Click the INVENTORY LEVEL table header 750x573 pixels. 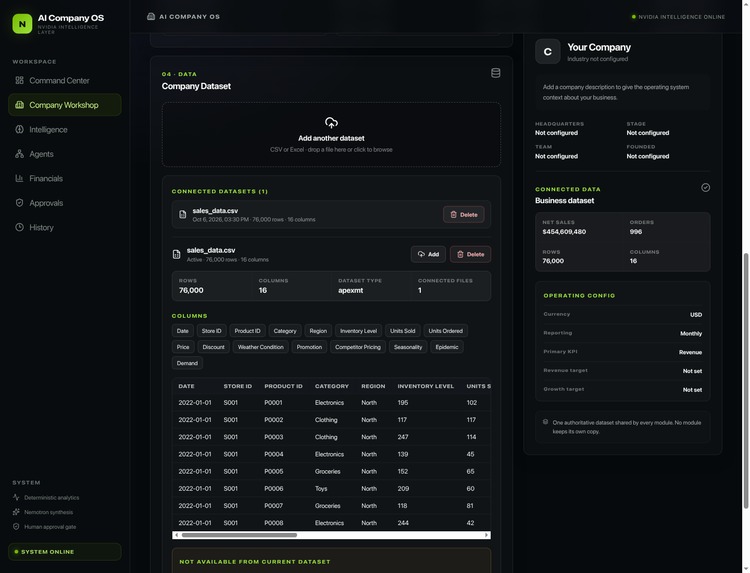[426, 386]
